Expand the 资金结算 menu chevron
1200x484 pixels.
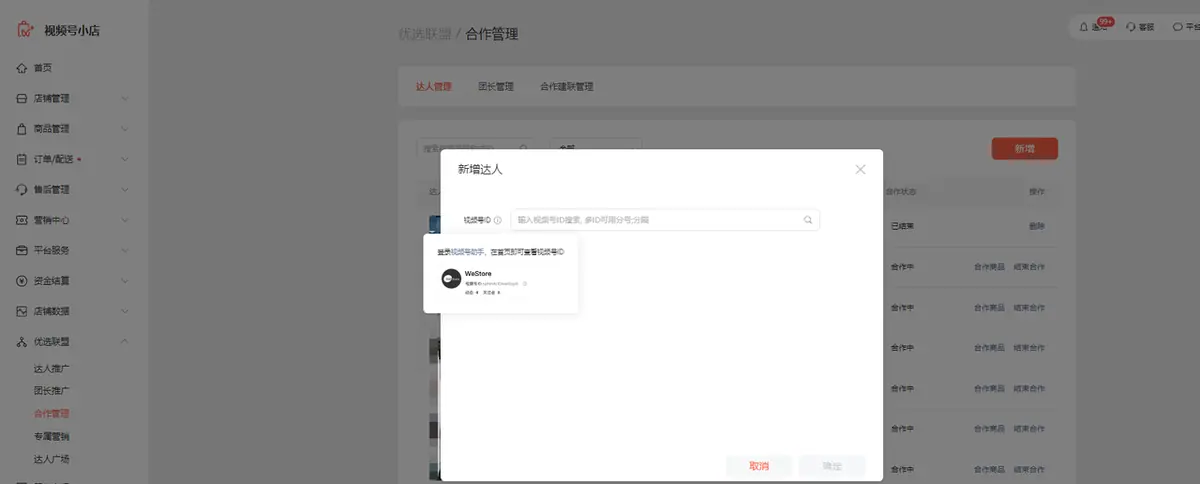click(125, 280)
